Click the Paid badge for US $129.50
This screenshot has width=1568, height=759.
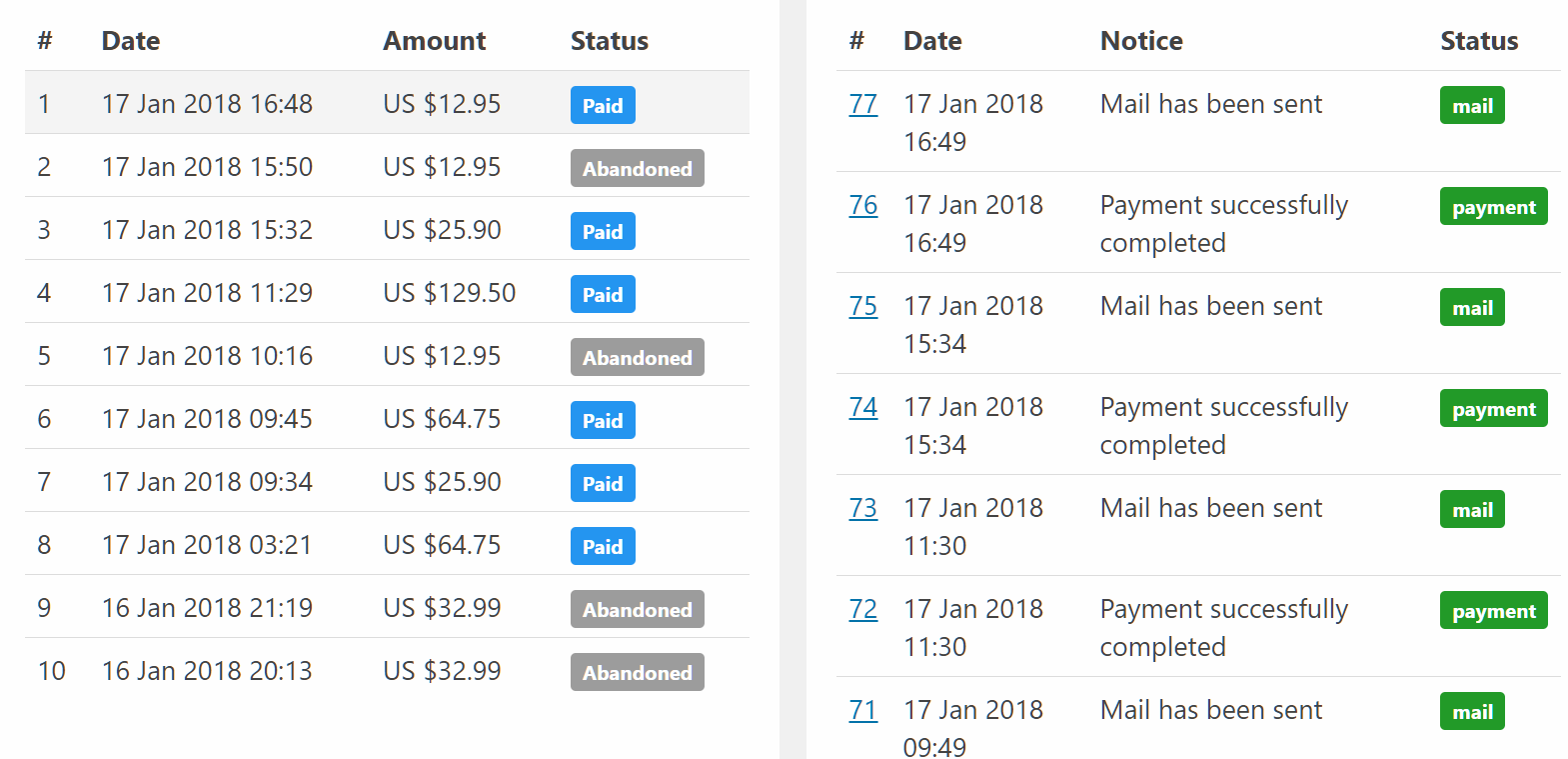[603, 294]
